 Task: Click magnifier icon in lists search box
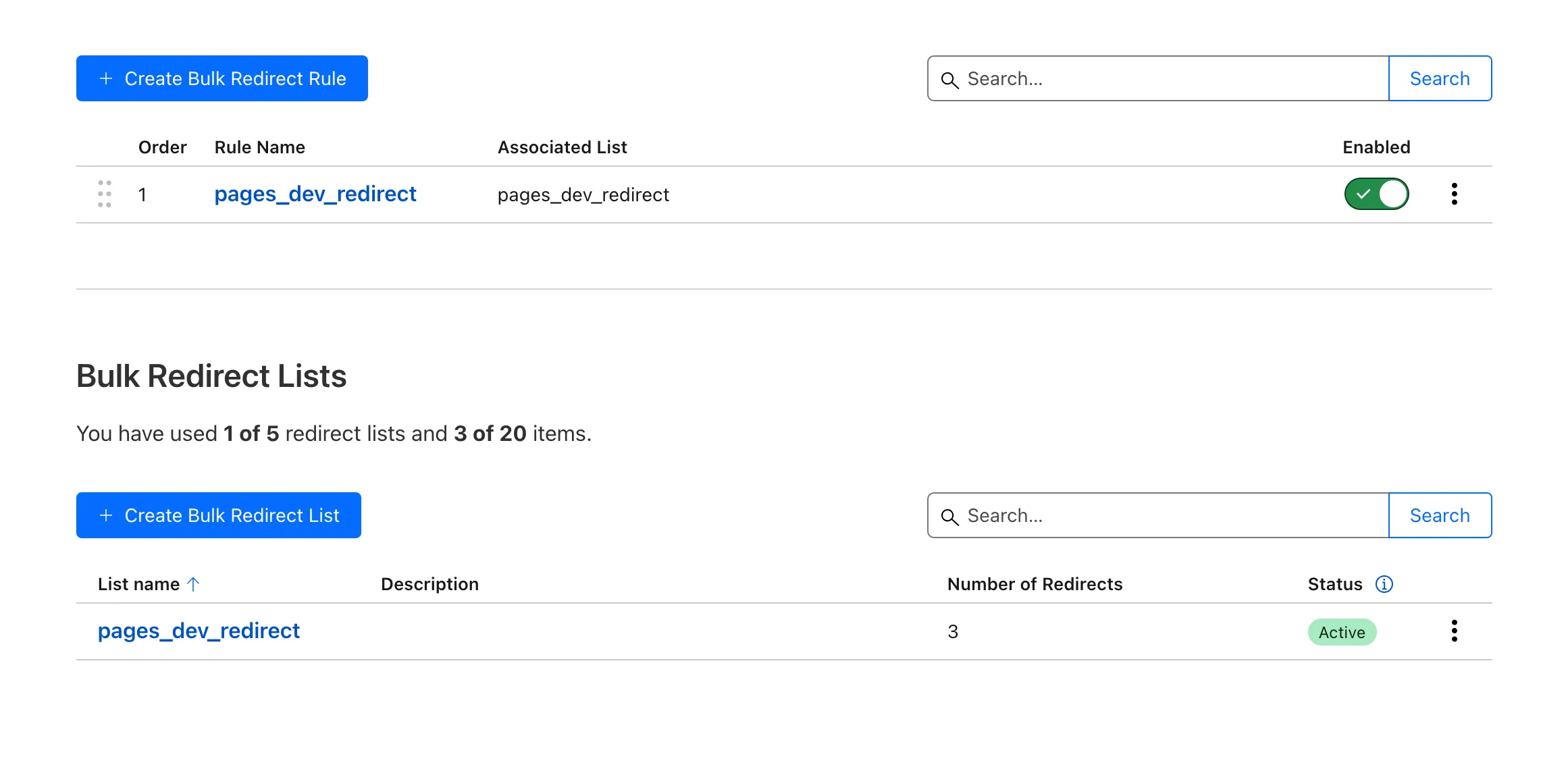[x=949, y=517]
